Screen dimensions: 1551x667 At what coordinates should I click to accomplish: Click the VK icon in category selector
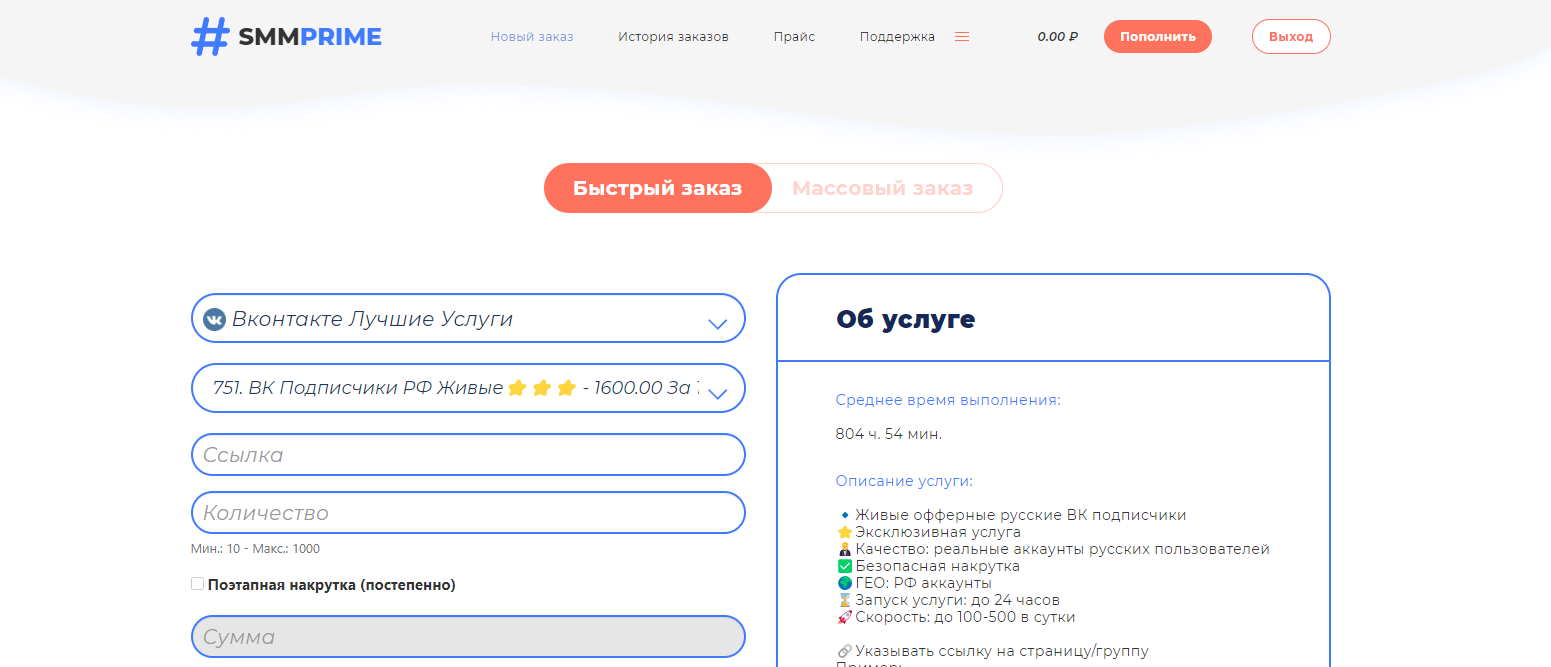click(215, 319)
